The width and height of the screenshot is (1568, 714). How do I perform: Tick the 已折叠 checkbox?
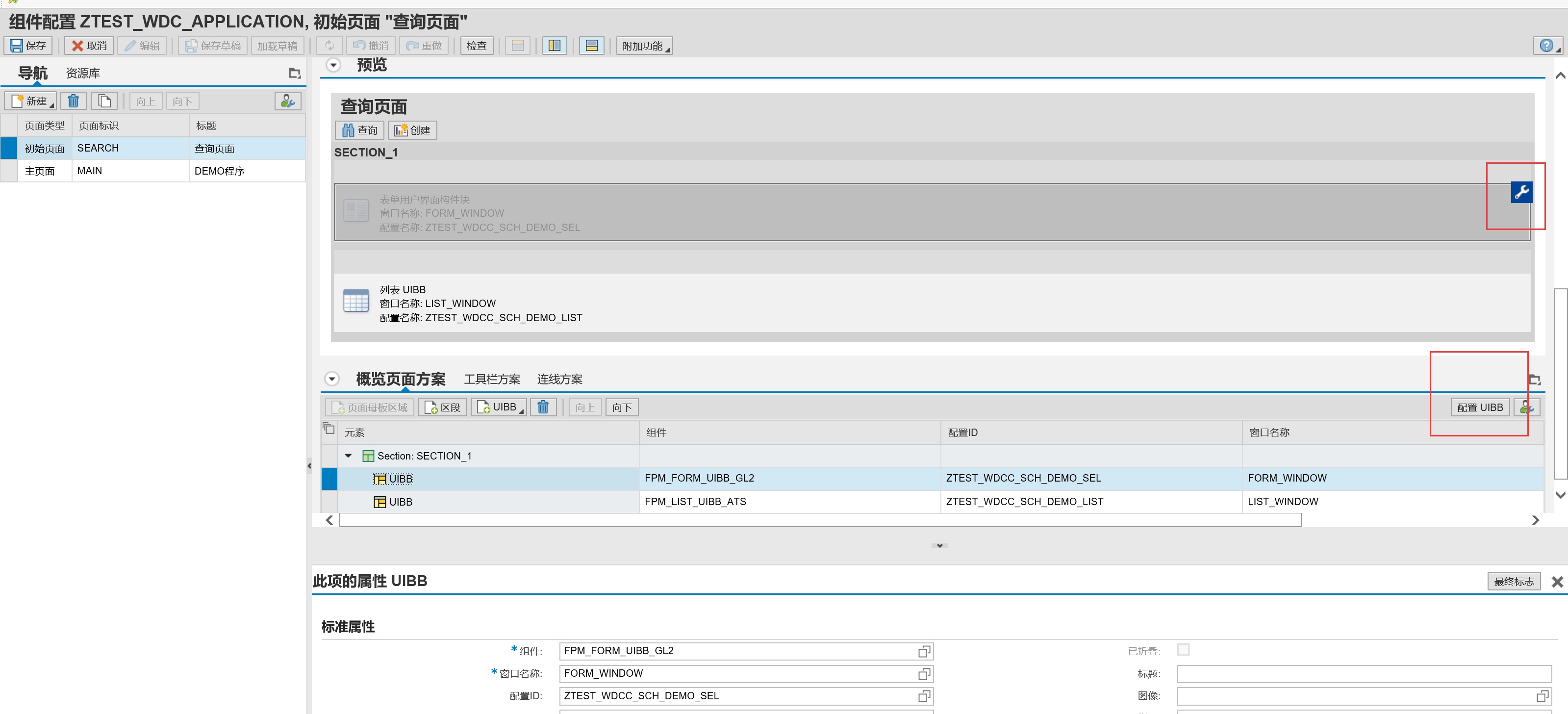[1183, 650]
